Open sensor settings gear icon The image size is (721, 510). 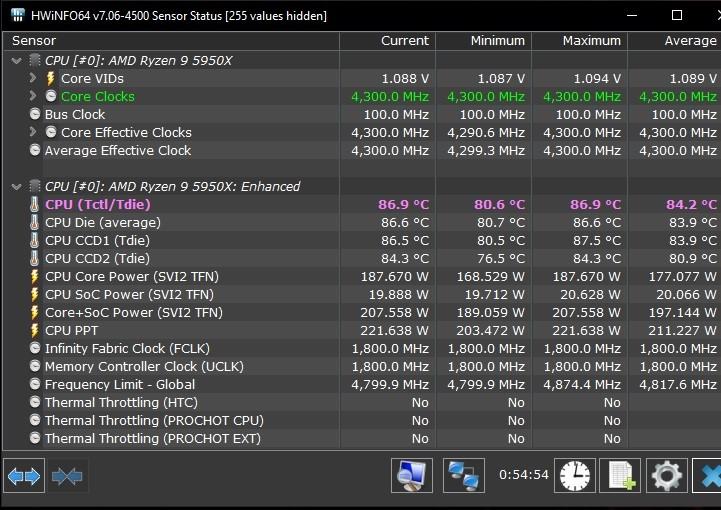click(x=667, y=476)
